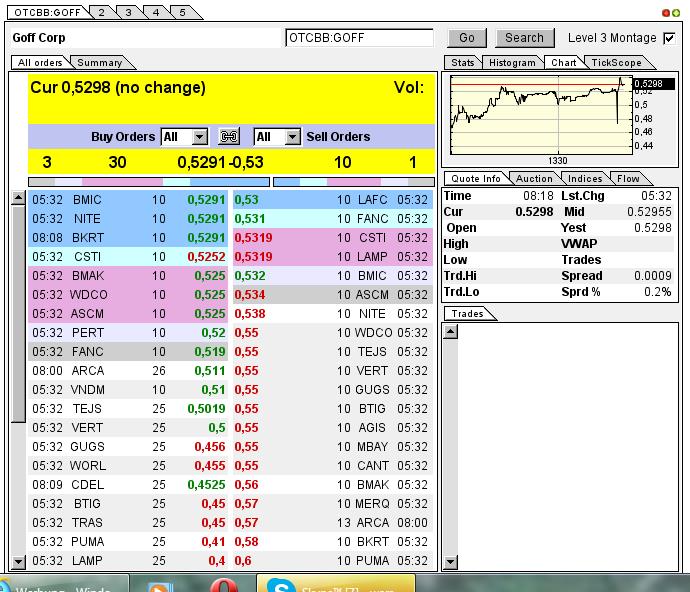Click the best bid-ask 0,5291-0,53 text

(220, 162)
